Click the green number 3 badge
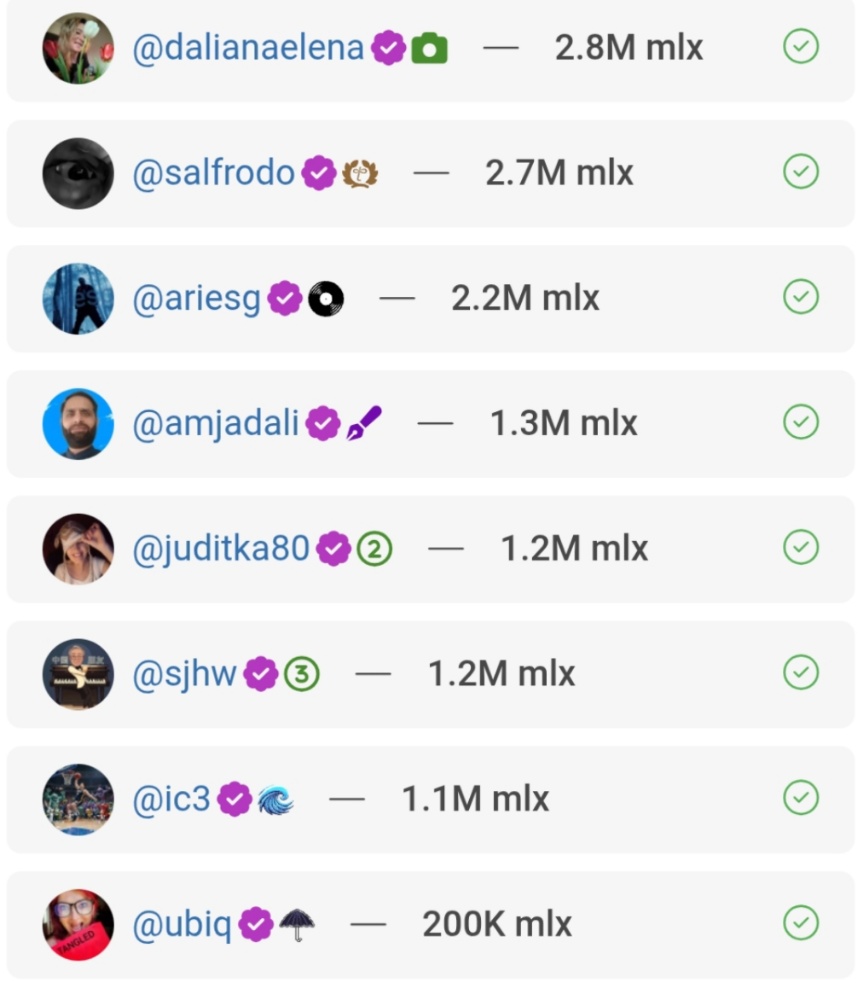863x1000 pixels. [x=301, y=674]
